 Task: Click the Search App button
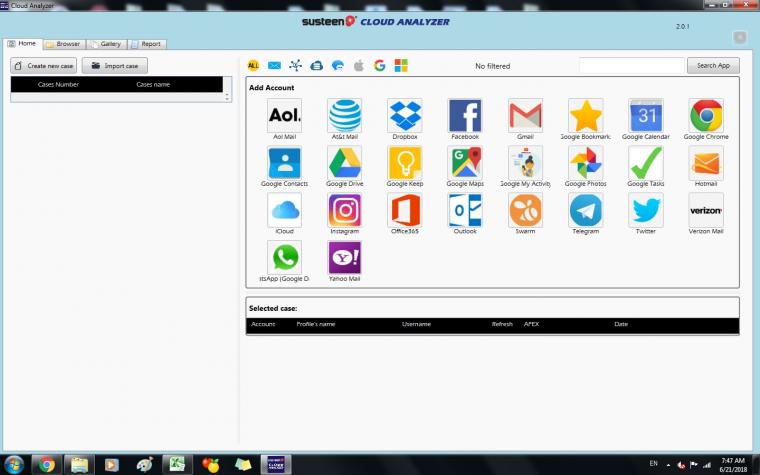713,65
